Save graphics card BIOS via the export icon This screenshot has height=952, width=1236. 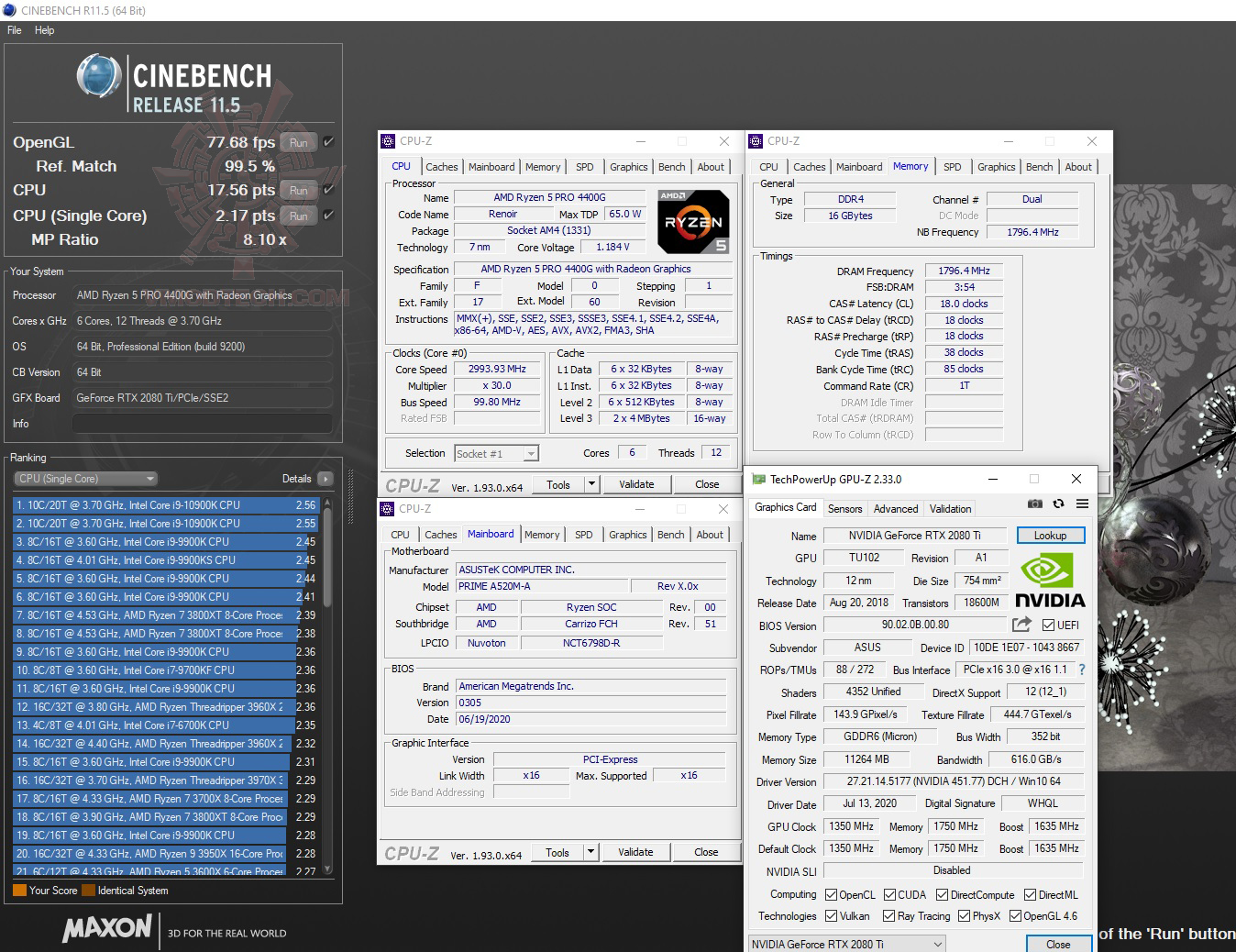click(x=1021, y=624)
